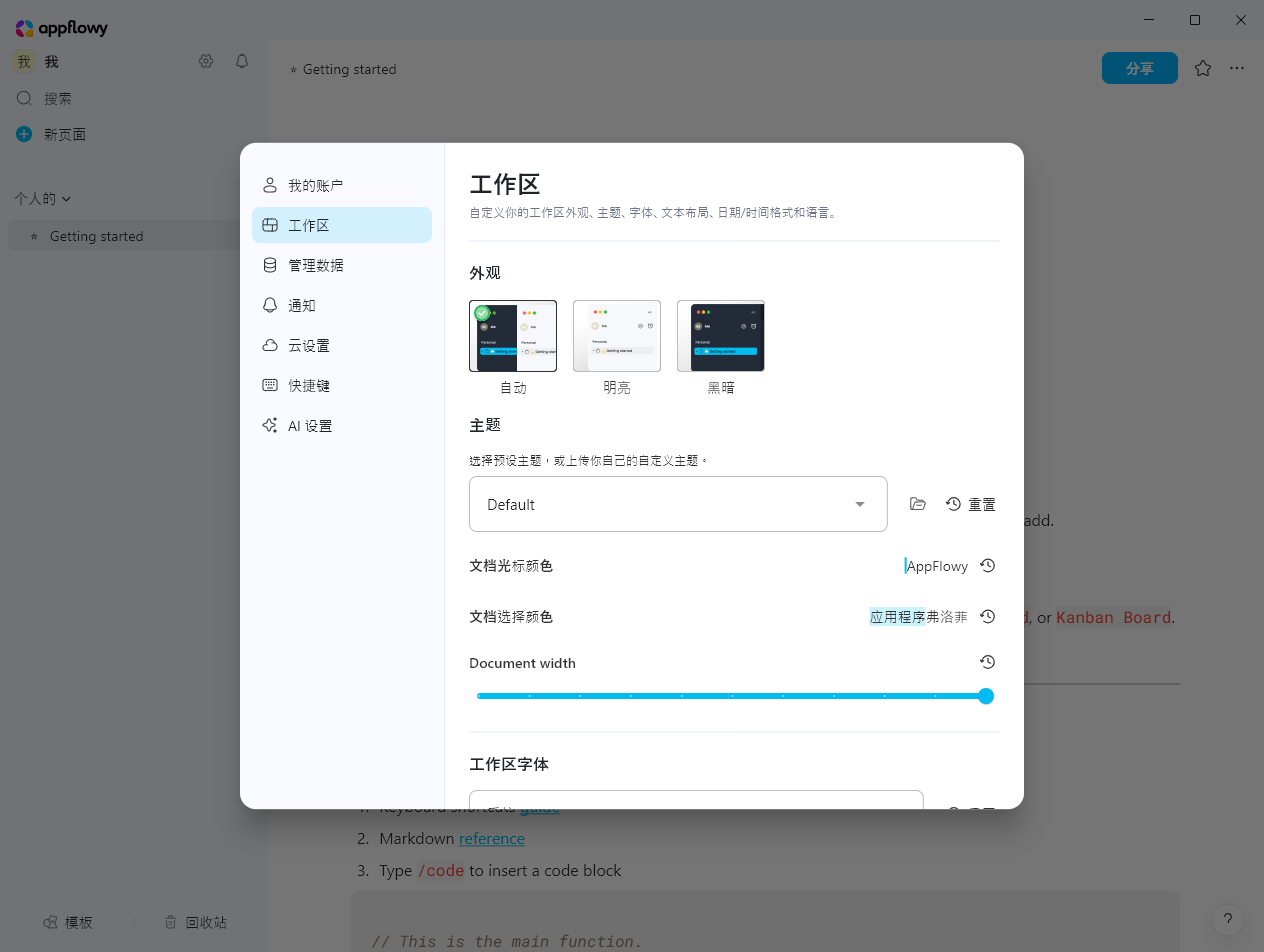Open 回收站 trash
This screenshot has height=952, width=1264.
(195, 922)
